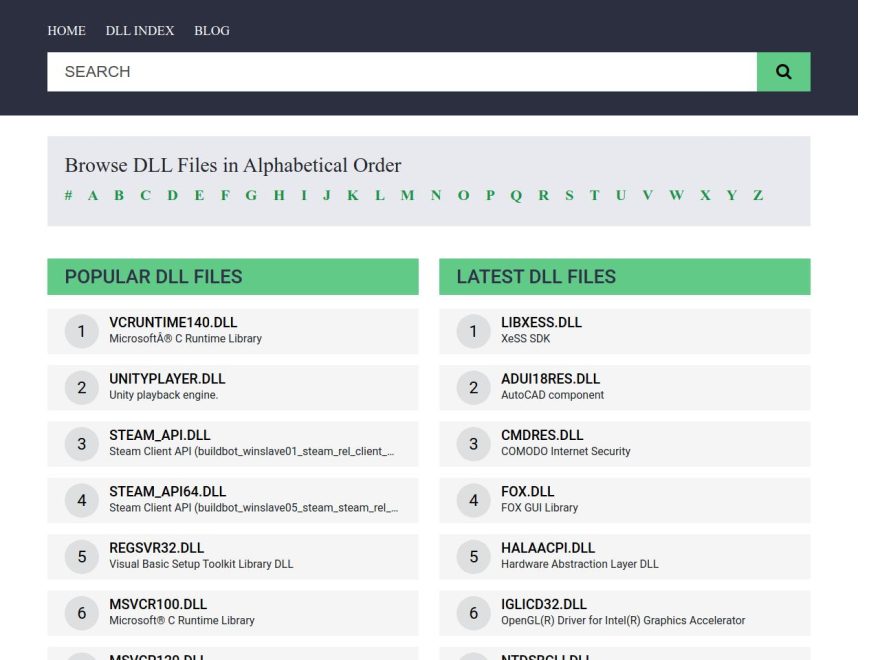Viewport: 880px width, 660px height.
Task: Open LIBXESS.DLL in latest files
Action: coord(541,323)
